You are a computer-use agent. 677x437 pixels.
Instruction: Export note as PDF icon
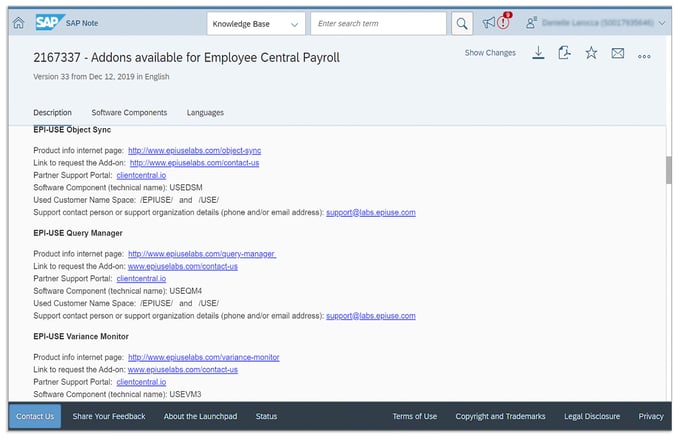click(x=564, y=53)
